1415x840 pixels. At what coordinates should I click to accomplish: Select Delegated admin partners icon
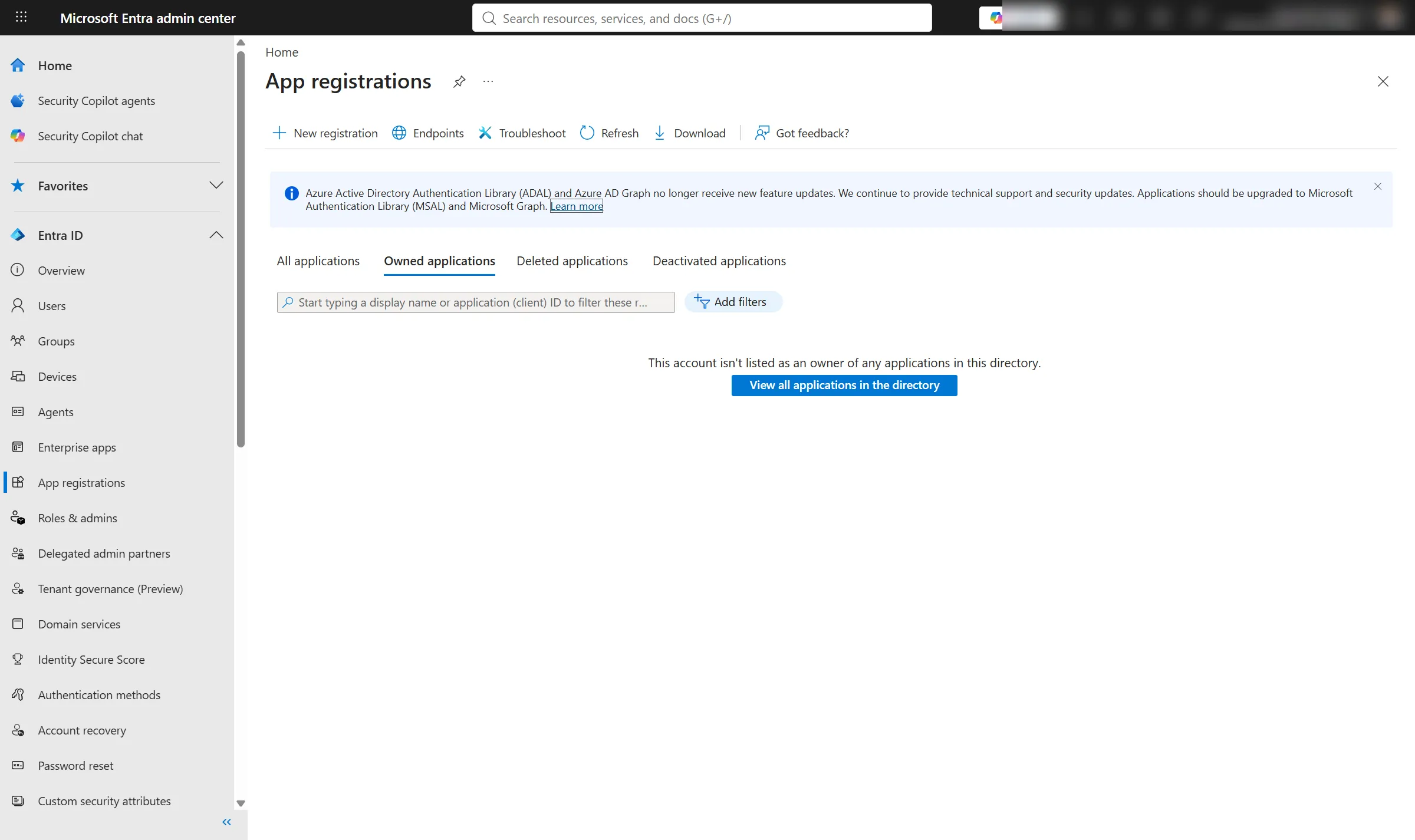point(18,553)
